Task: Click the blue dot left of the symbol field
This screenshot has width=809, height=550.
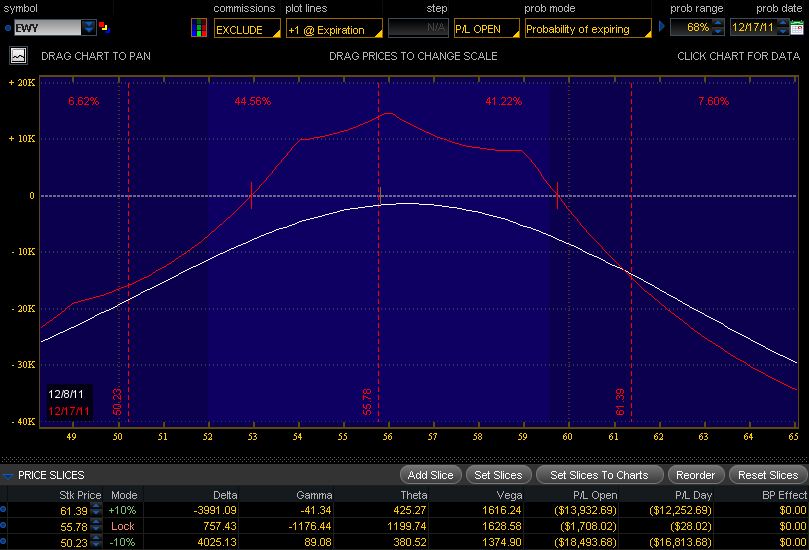Action: pos(8,28)
